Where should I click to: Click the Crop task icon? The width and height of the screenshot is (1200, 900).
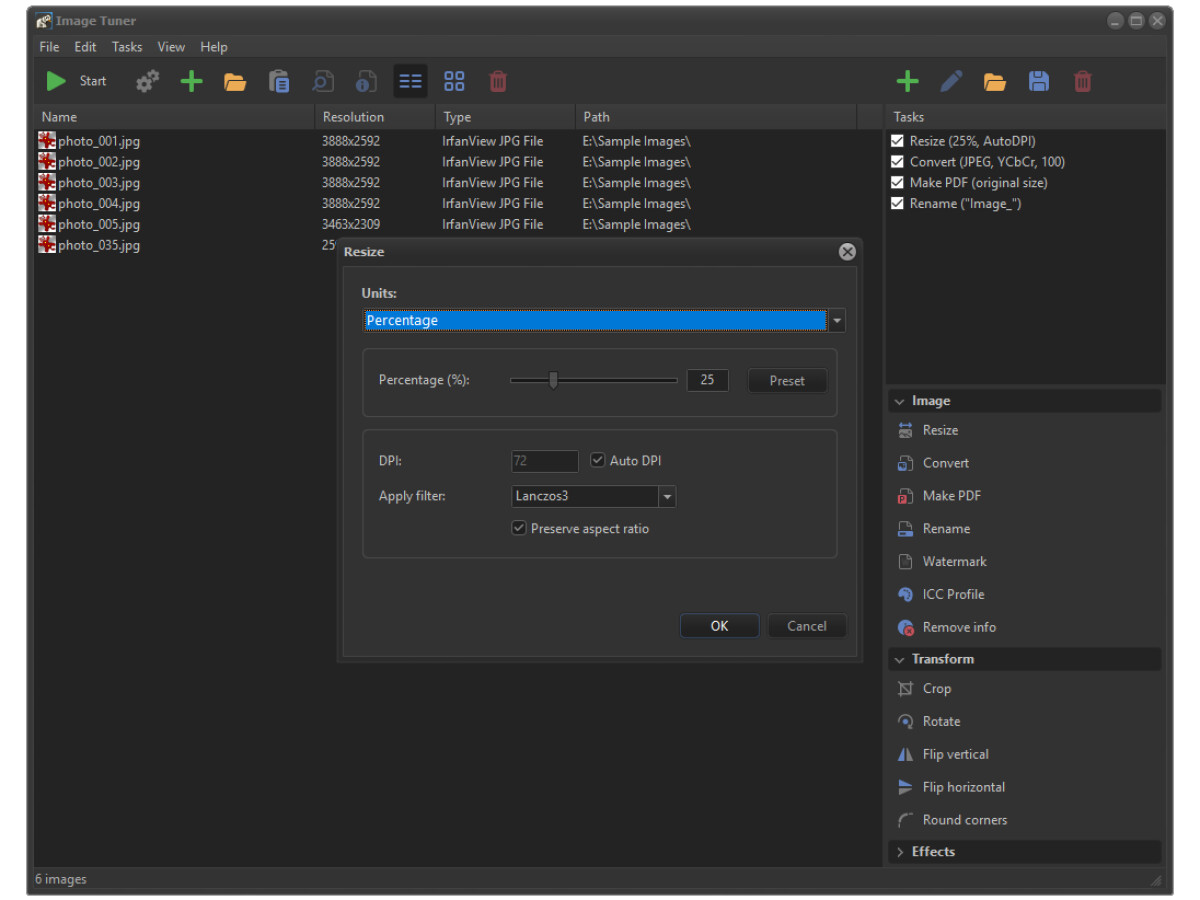906,689
